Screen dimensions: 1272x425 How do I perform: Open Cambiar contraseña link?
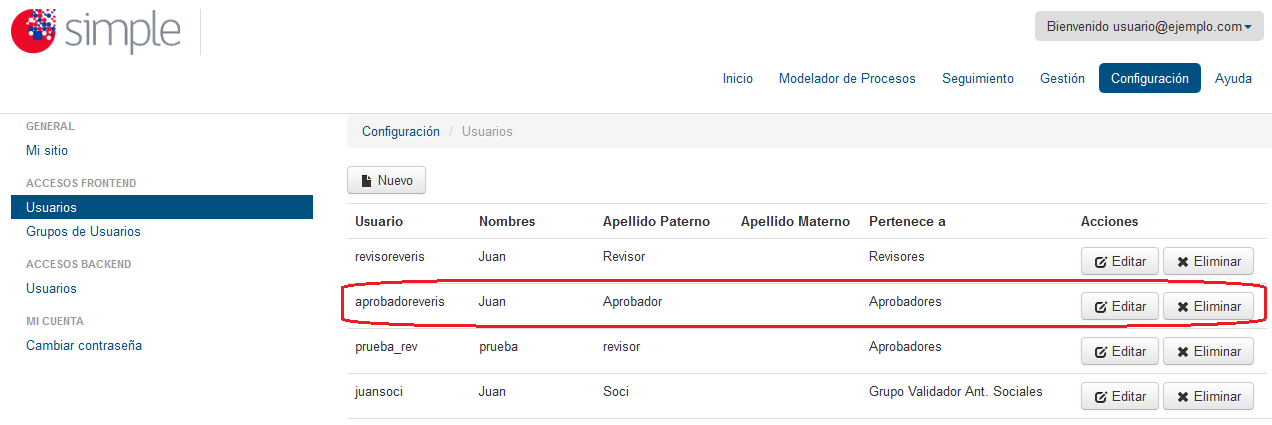coord(84,345)
